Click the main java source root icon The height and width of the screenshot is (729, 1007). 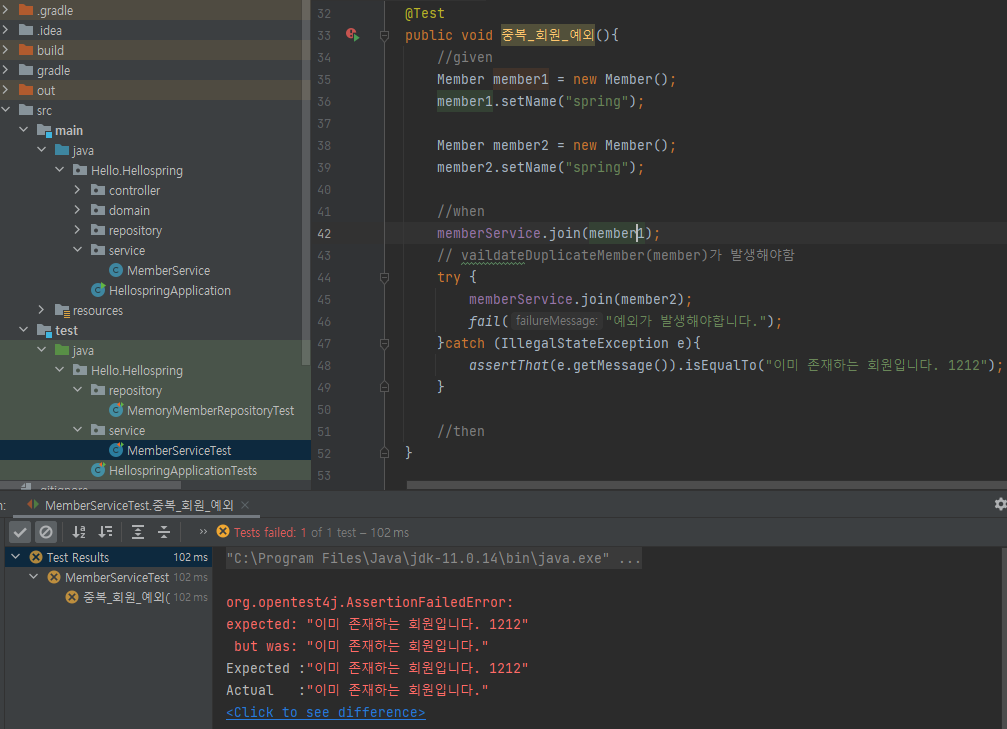(x=62, y=150)
